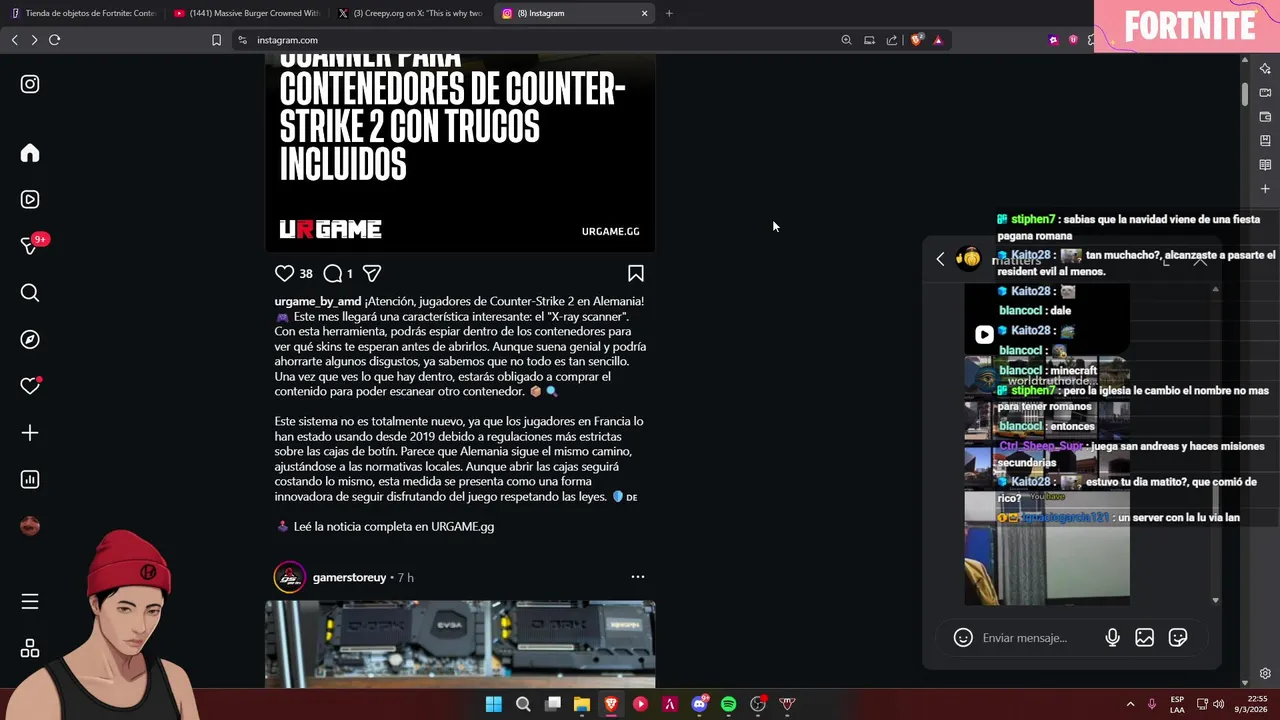This screenshot has width=1280, height=720.
Task: Open the More hamburger menu
Action: click(x=30, y=601)
